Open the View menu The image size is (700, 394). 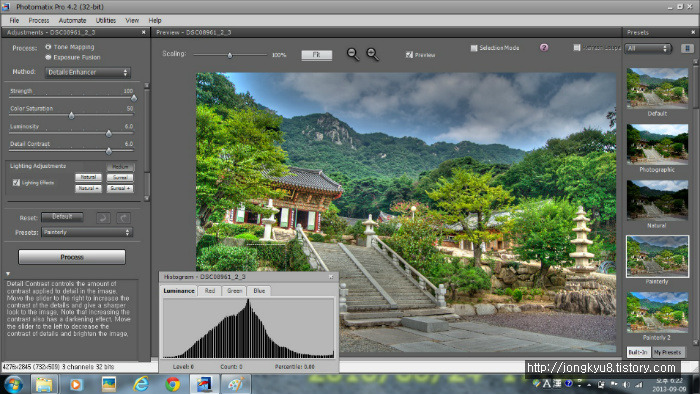pyautogui.click(x=132, y=21)
